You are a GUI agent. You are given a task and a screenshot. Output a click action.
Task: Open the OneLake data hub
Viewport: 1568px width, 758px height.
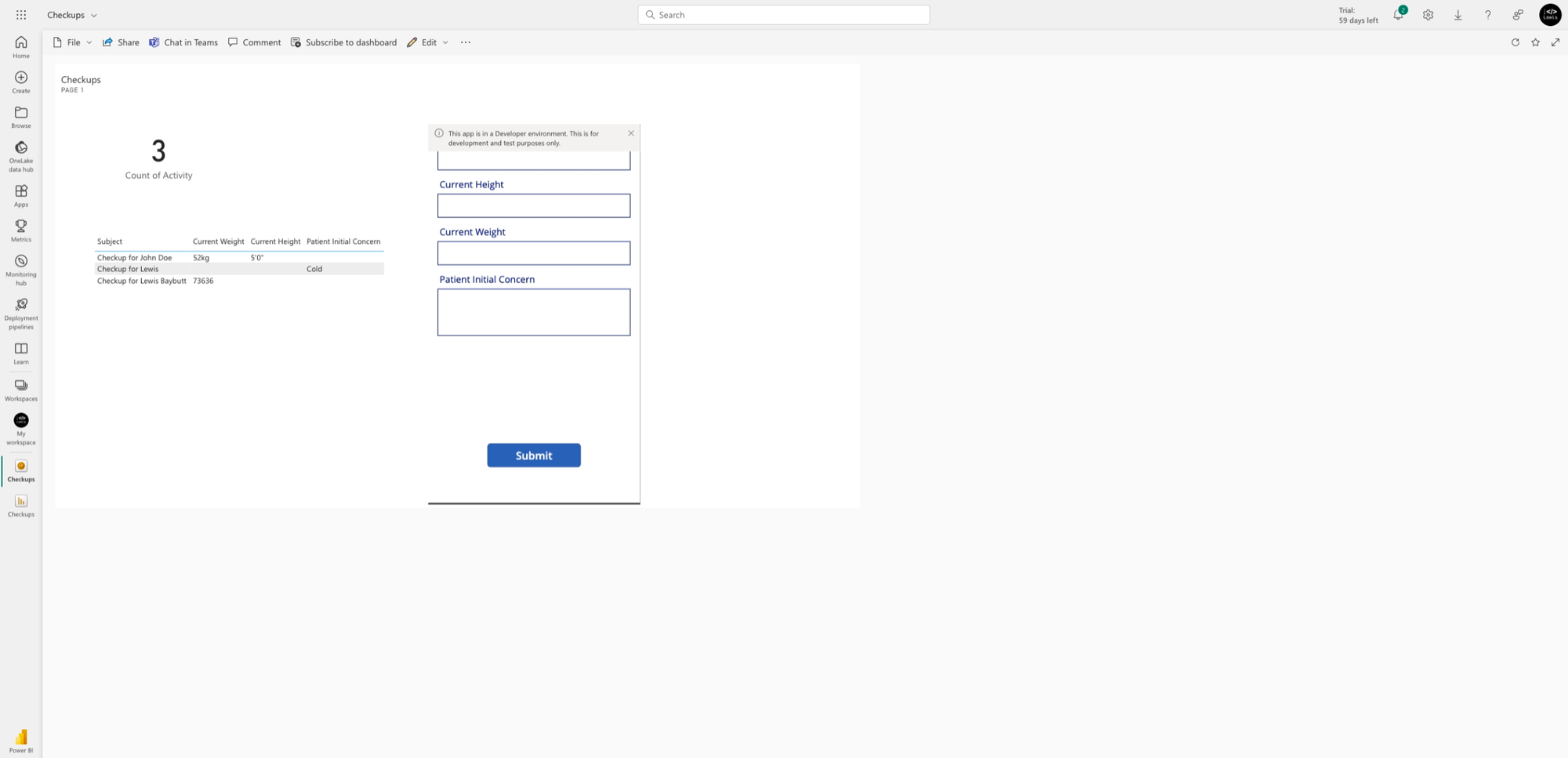click(x=21, y=156)
